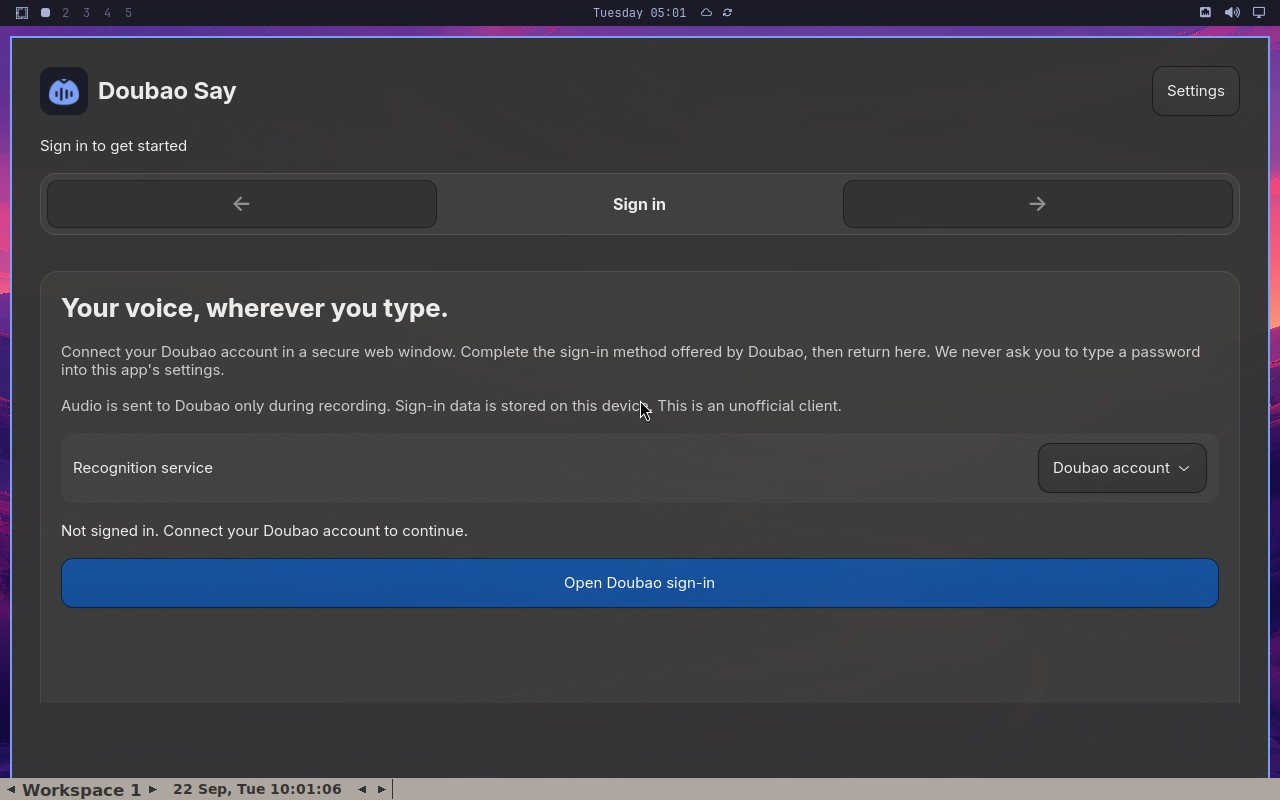Switch to active workspace 1 indicator dot
Screen dimensions: 1280x800
[x=45, y=13]
